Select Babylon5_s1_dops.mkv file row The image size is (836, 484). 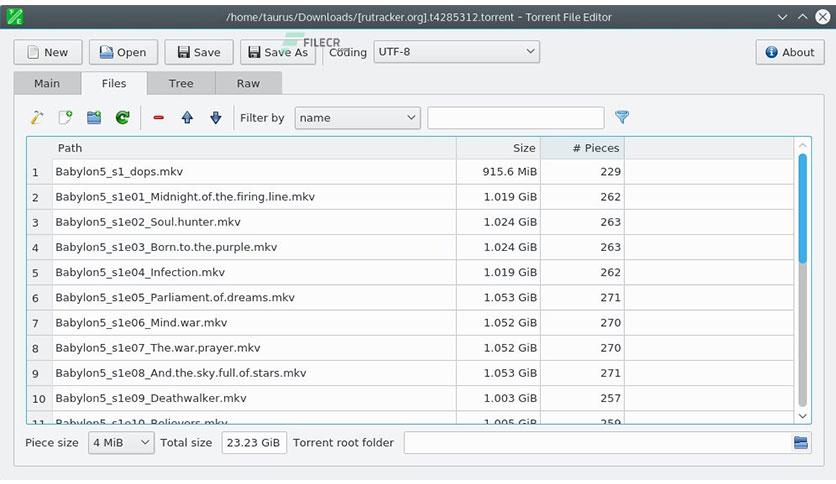click(x=254, y=172)
